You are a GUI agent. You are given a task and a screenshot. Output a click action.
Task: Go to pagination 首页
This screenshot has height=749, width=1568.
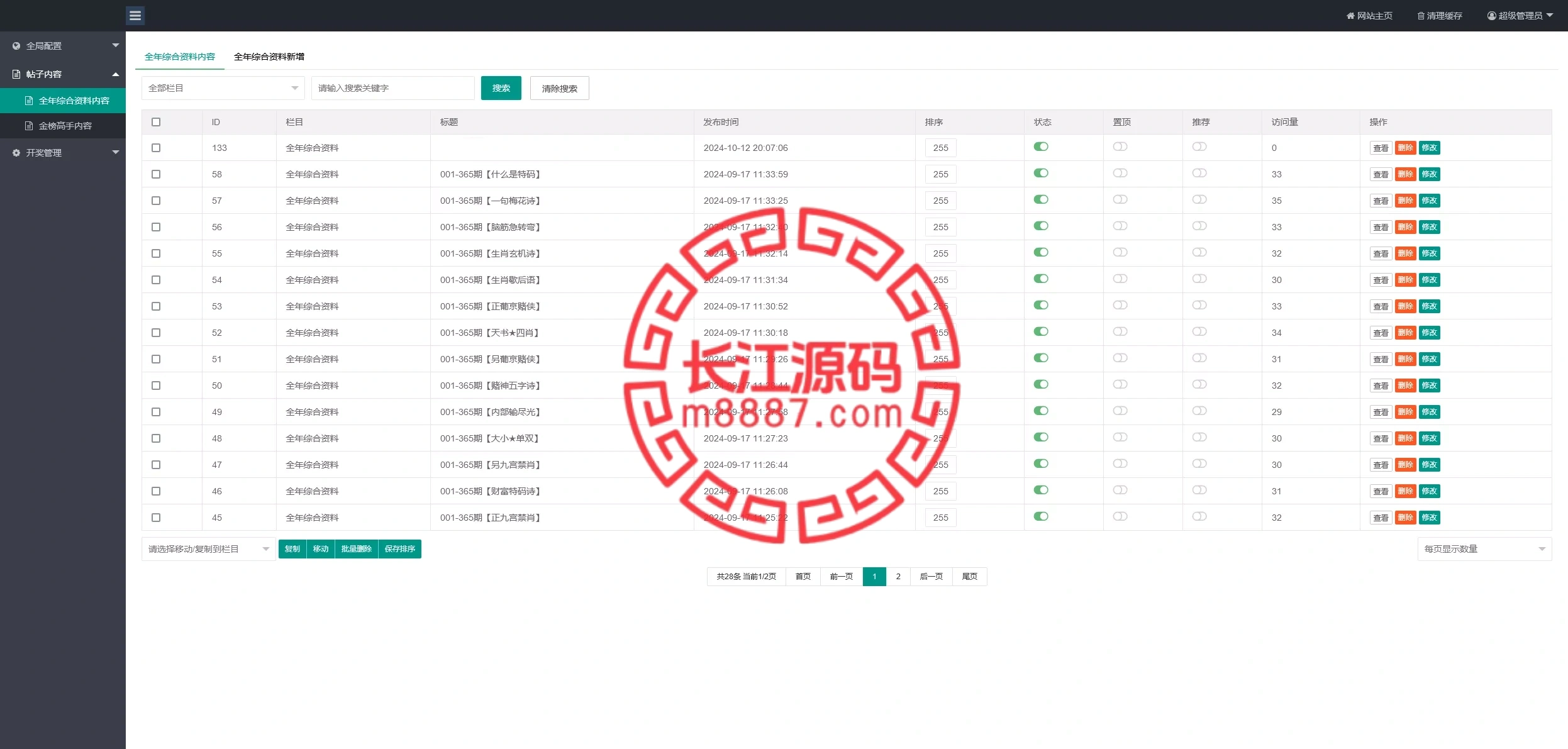803,577
